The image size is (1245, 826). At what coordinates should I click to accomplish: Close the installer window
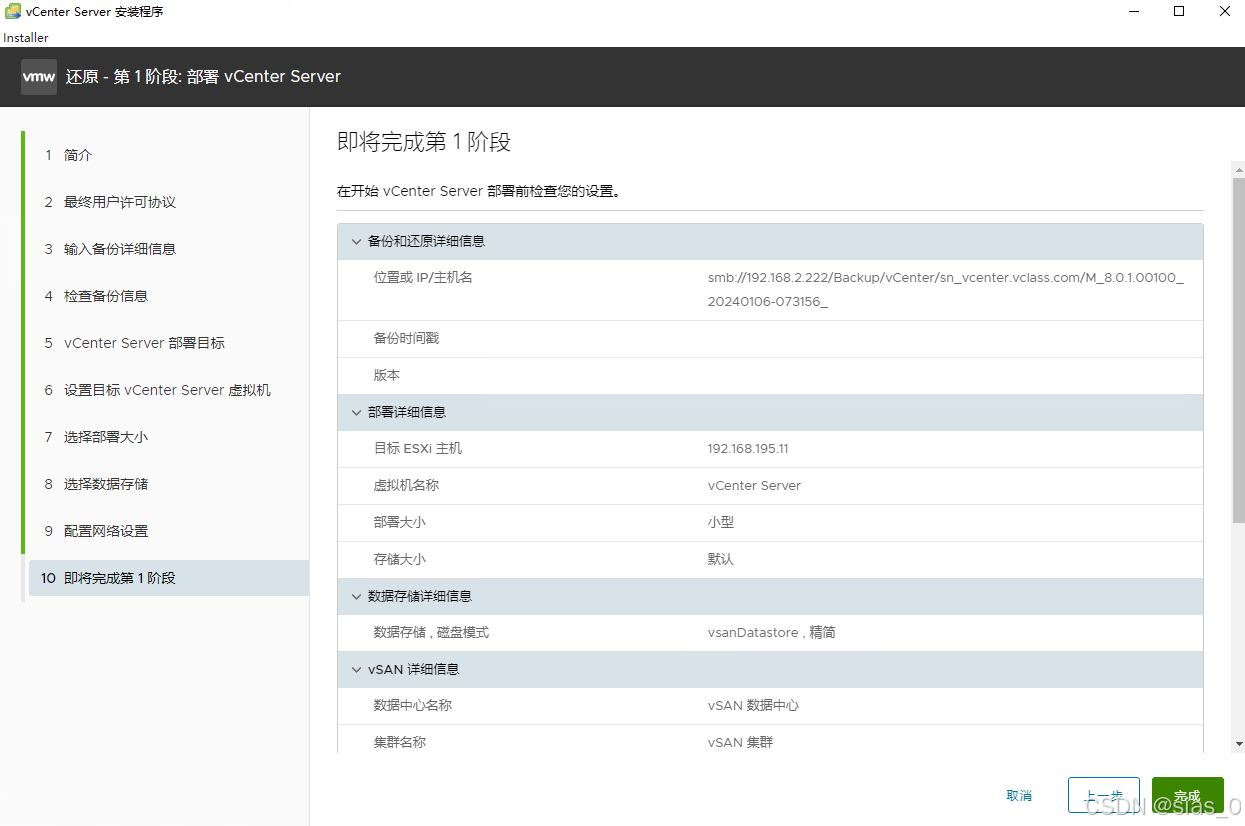[1224, 12]
